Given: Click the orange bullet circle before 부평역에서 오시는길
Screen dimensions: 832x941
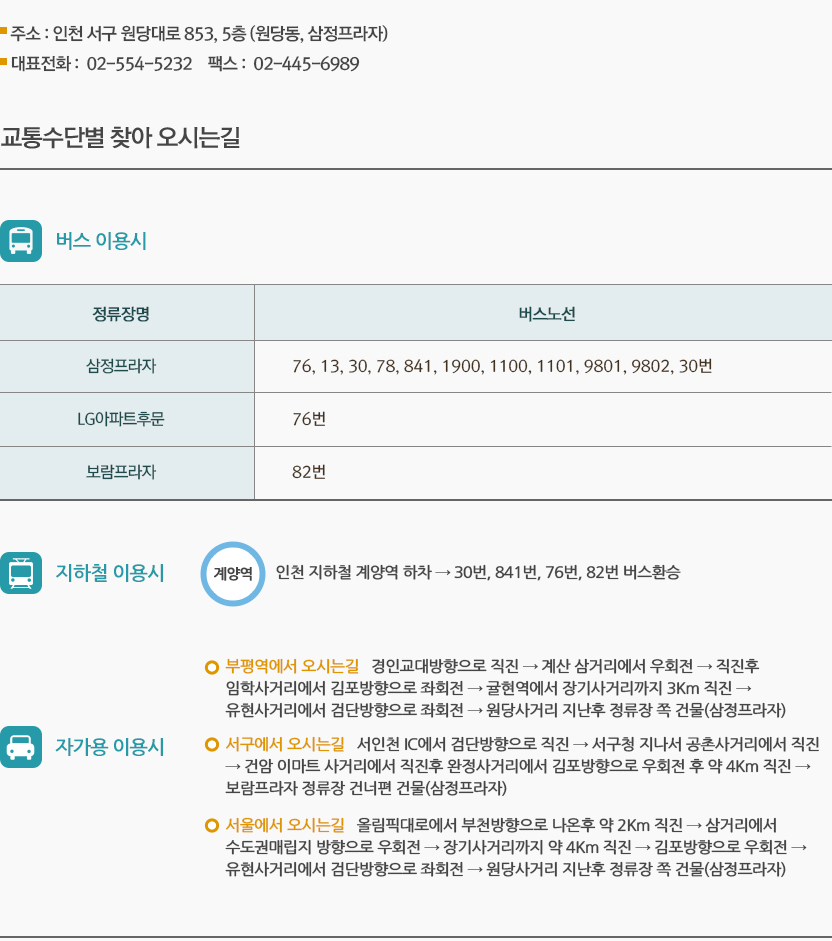Looking at the screenshot, I should pos(211,667).
